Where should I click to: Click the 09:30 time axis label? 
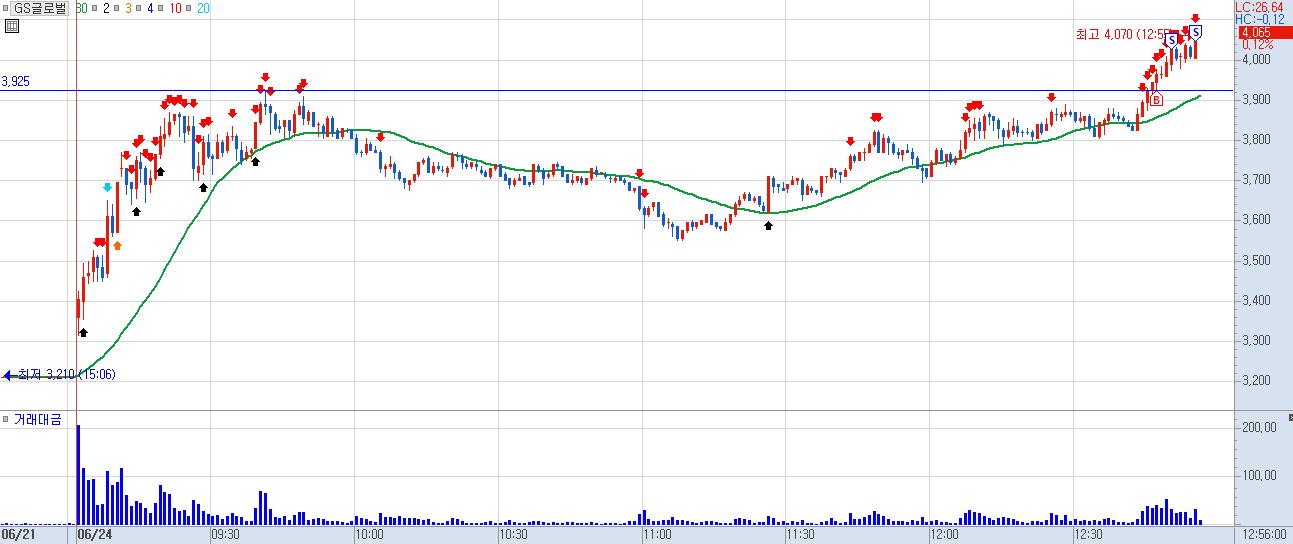click(224, 535)
